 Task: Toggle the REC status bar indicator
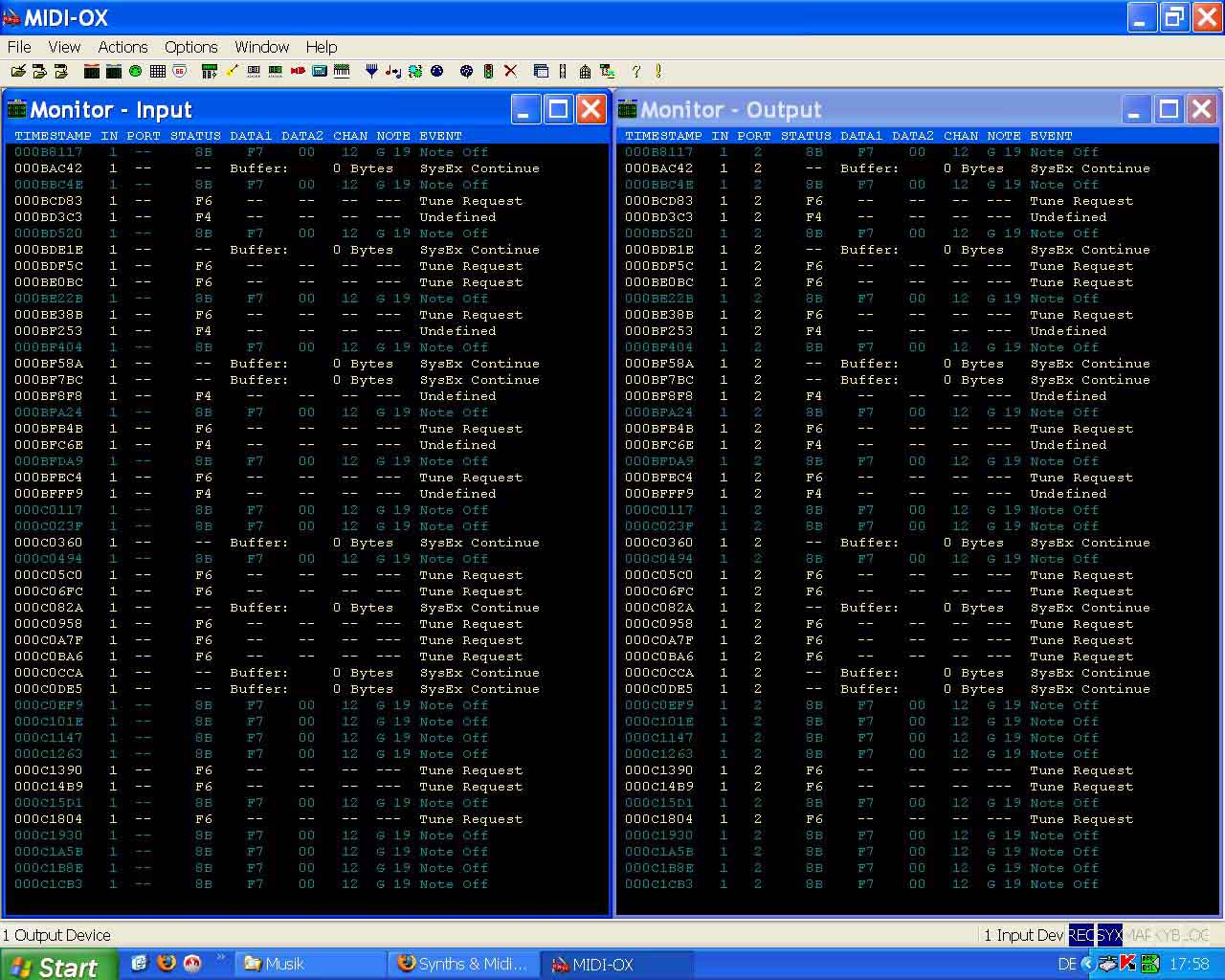pos(1081,935)
